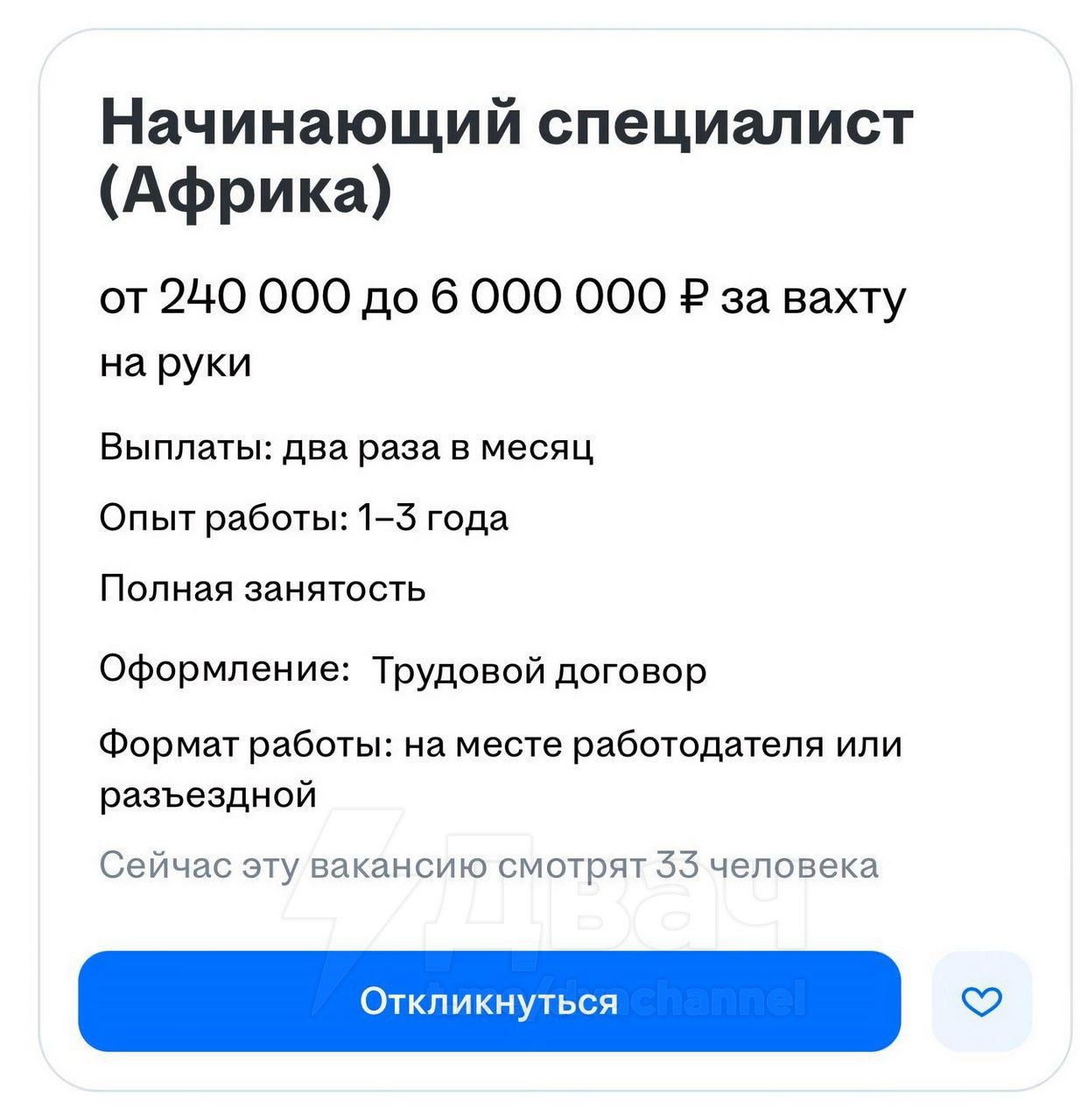Click the 'Выплаты:' label

coord(186,447)
